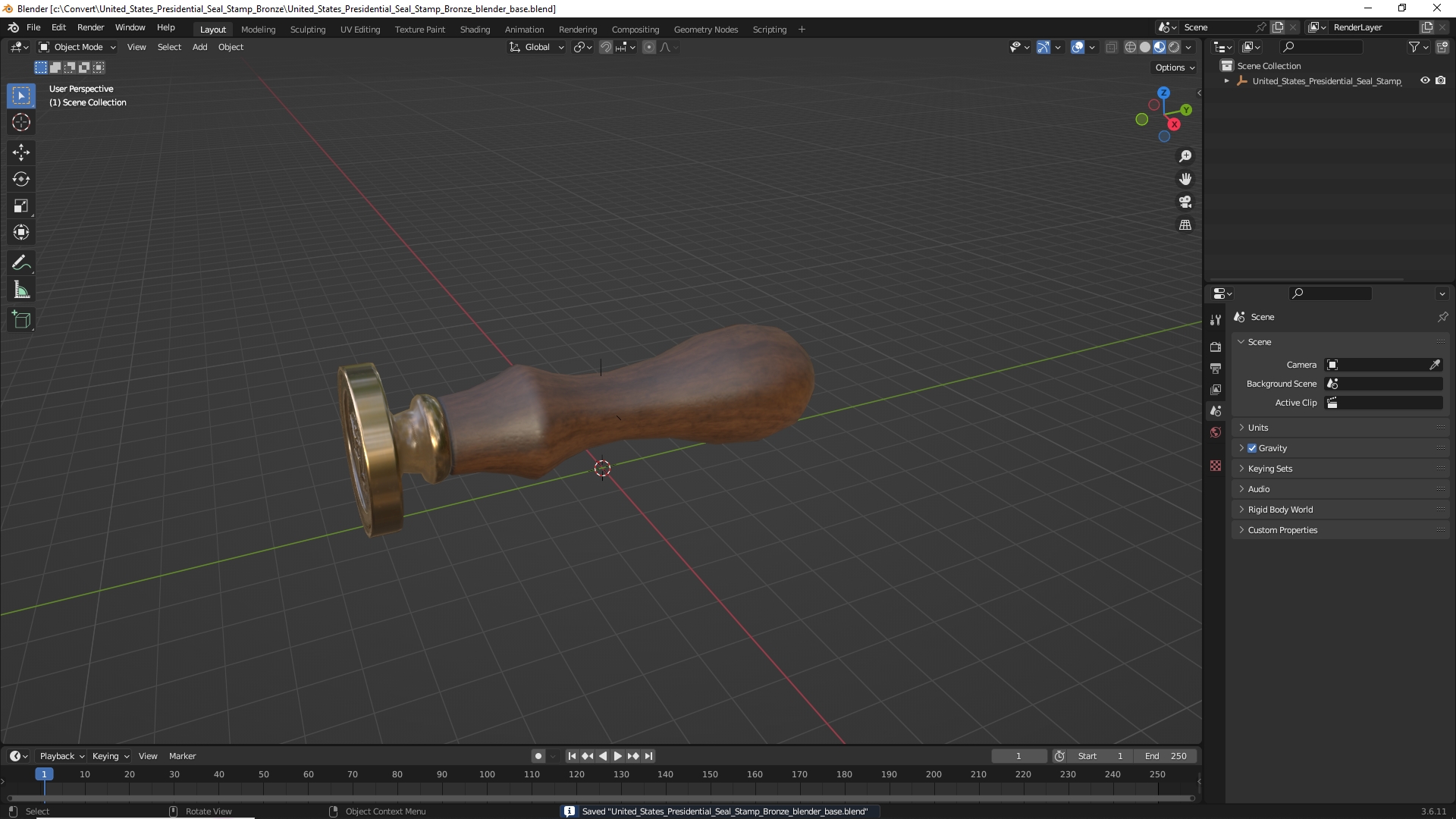
Task: Switch to Rendered shading
Action: tap(1174, 47)
